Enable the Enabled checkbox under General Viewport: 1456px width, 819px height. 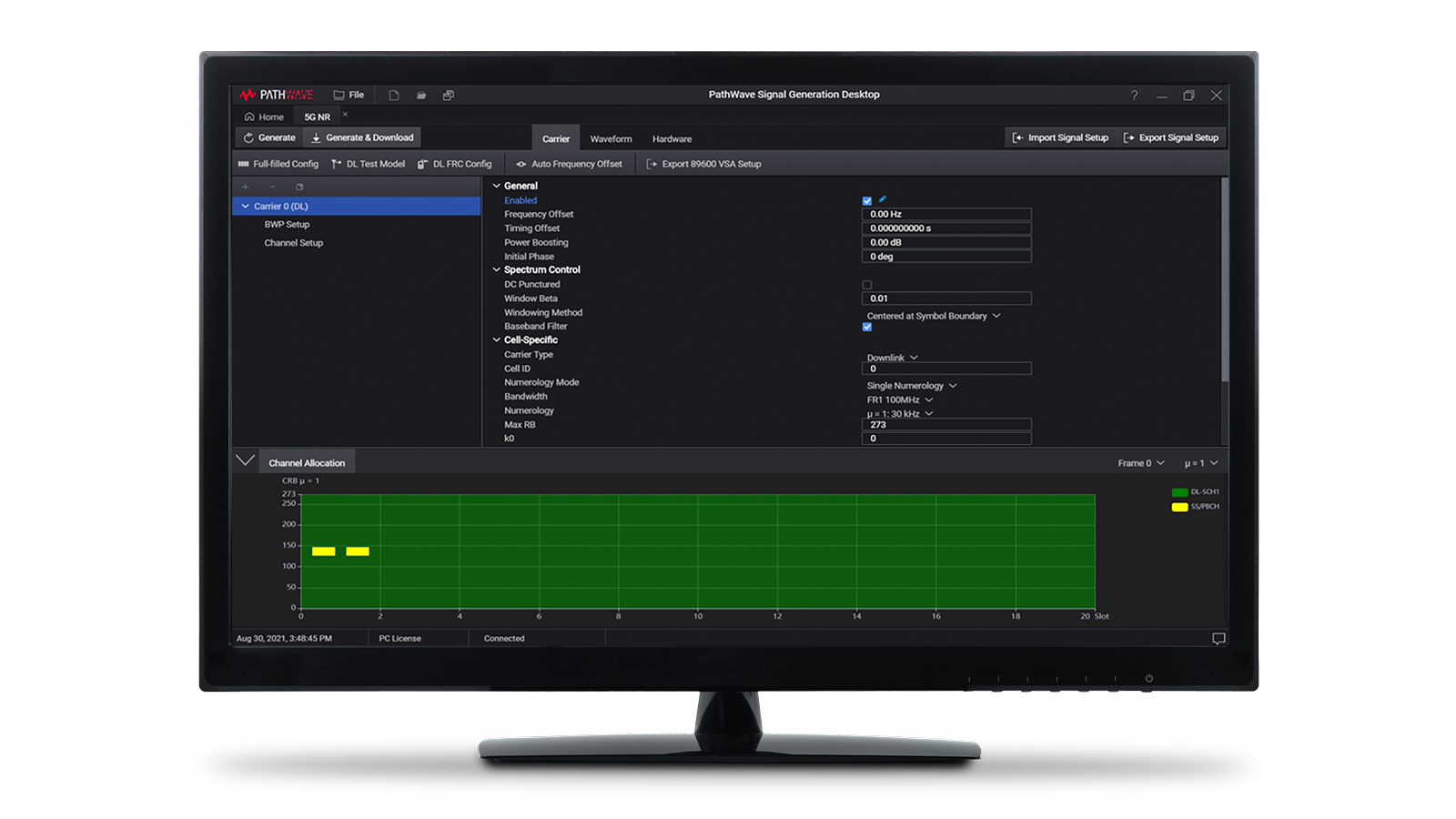pyautogui.click(x=866, y=199)
